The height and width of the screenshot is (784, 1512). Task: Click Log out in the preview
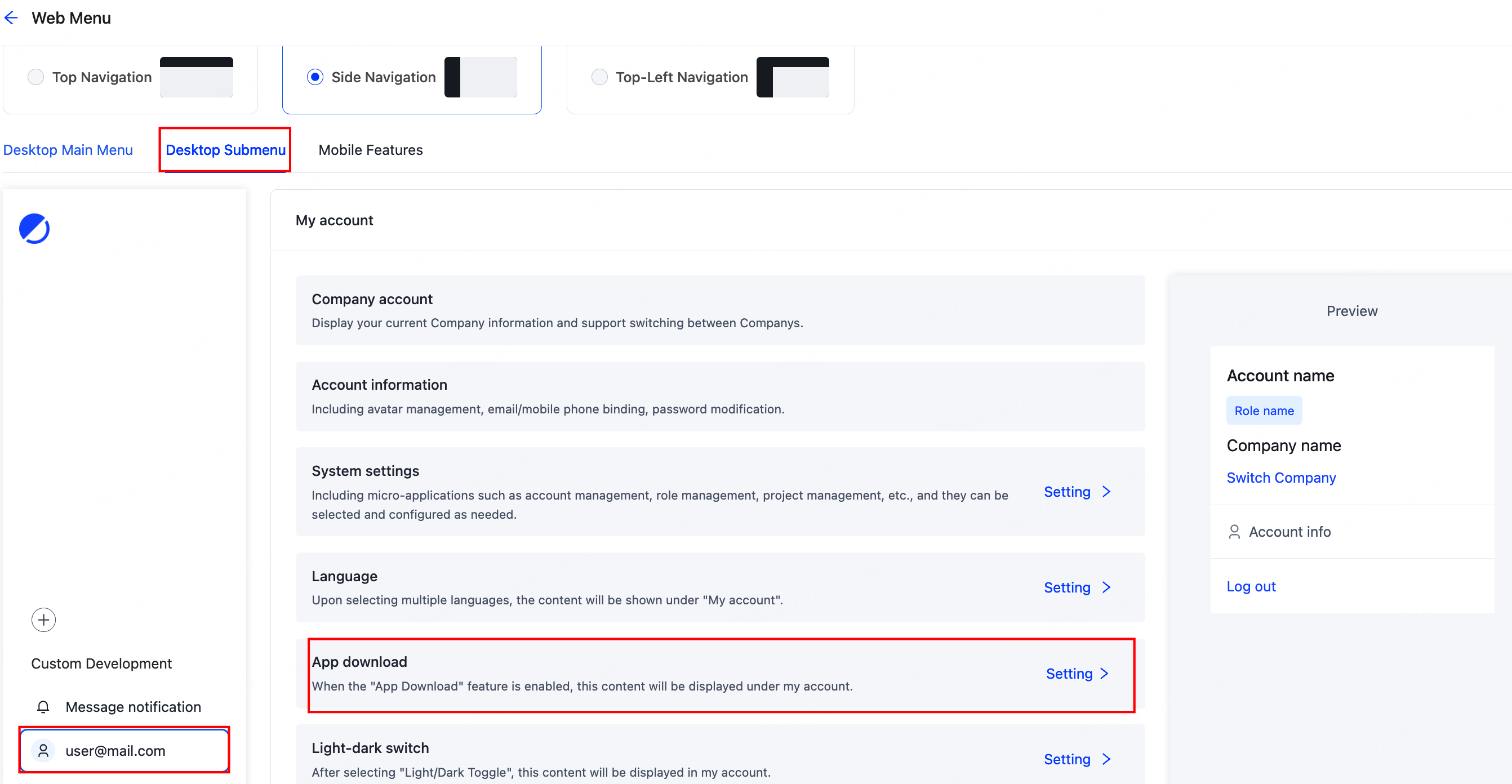1251,586
